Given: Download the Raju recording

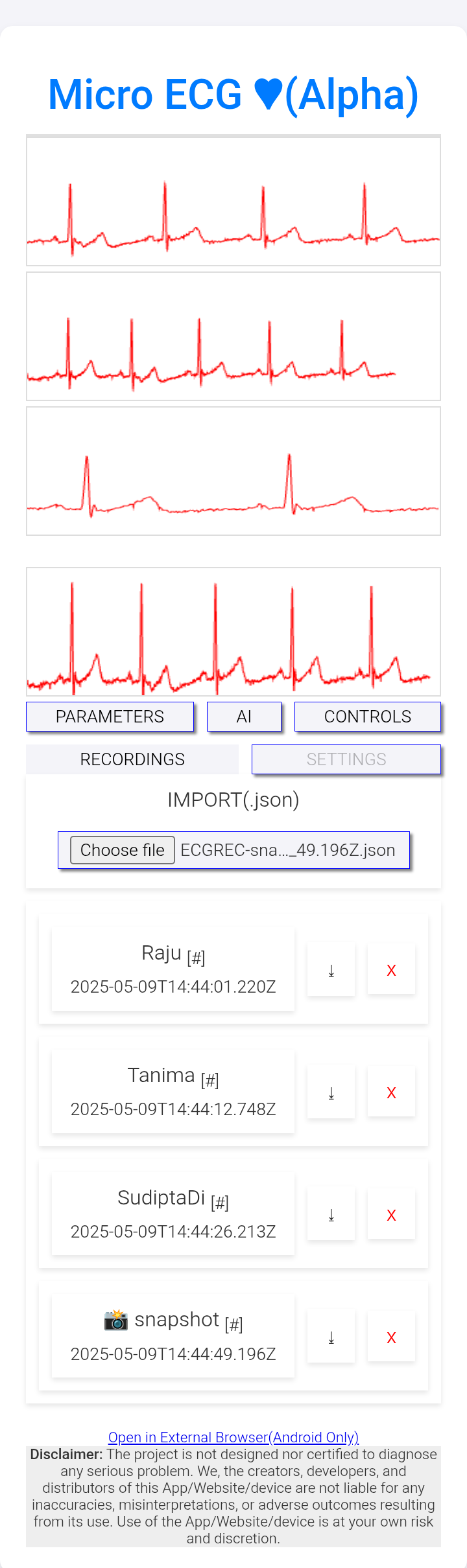Looking at the screenshot, I should (331, 969).
